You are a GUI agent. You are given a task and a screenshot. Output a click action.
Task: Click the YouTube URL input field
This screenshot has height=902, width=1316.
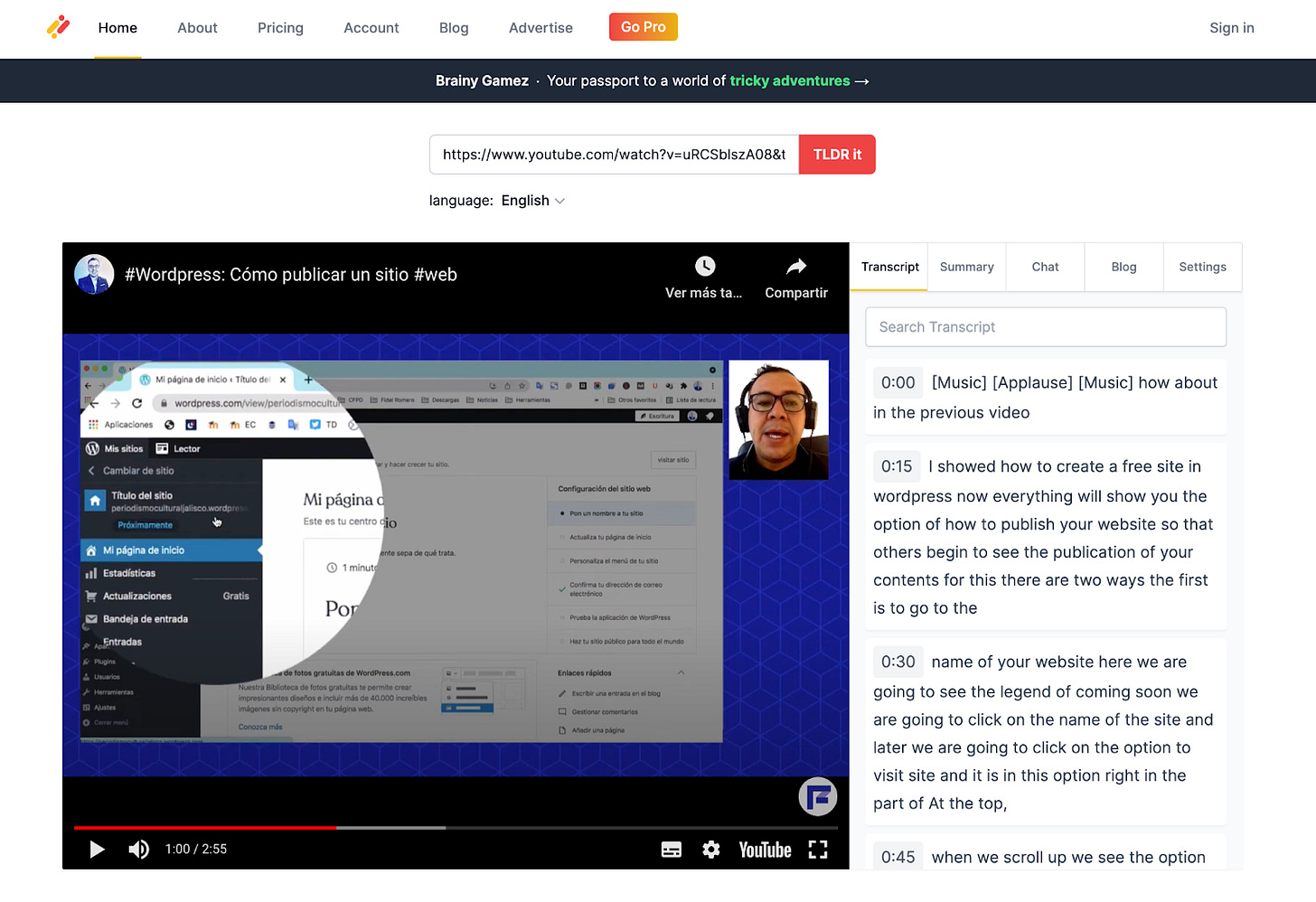click(614, 155)
